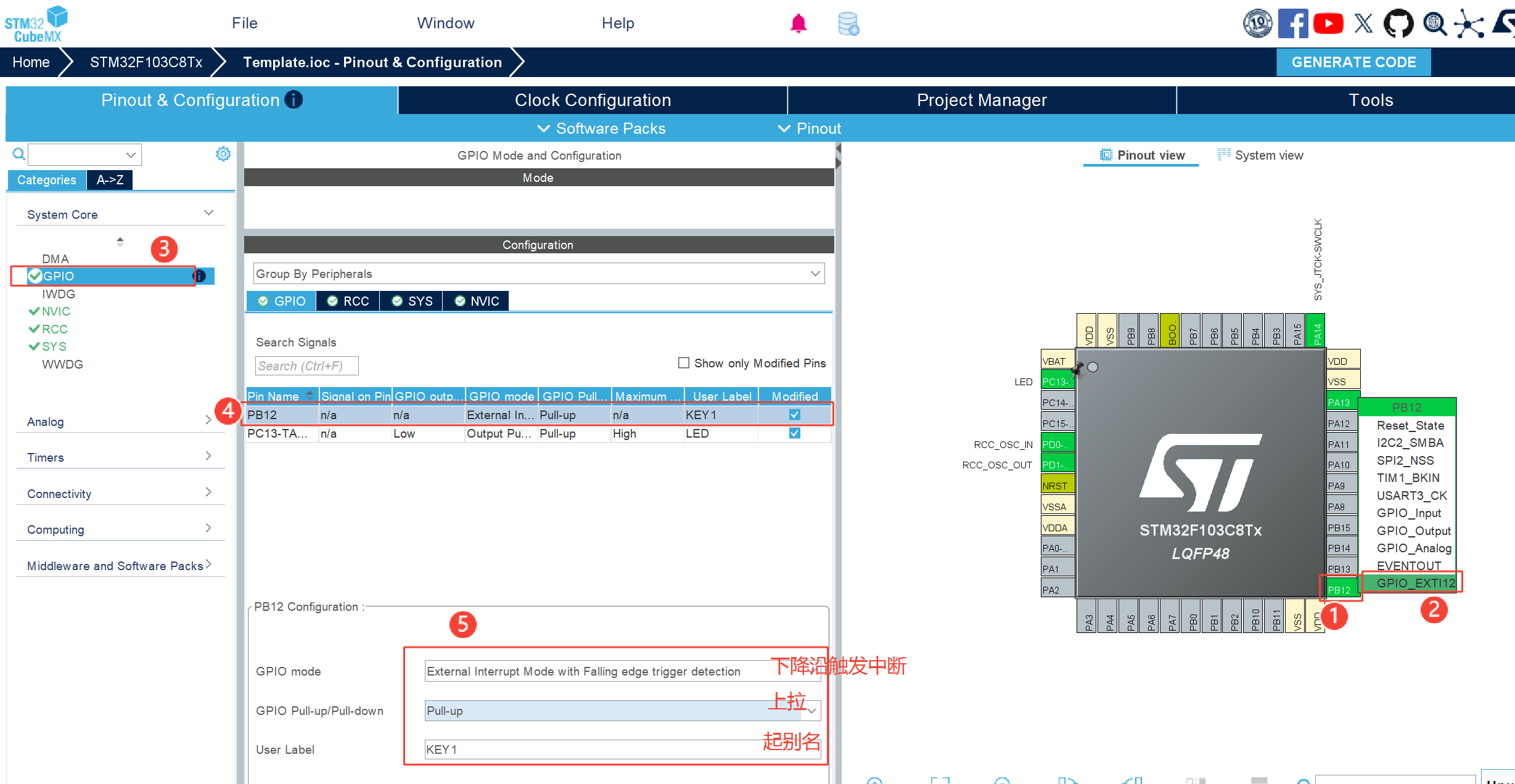The width and height of the screenshot is (1515, 784).
Task: Switch to A->Z category tab
Action: point(110,179)
